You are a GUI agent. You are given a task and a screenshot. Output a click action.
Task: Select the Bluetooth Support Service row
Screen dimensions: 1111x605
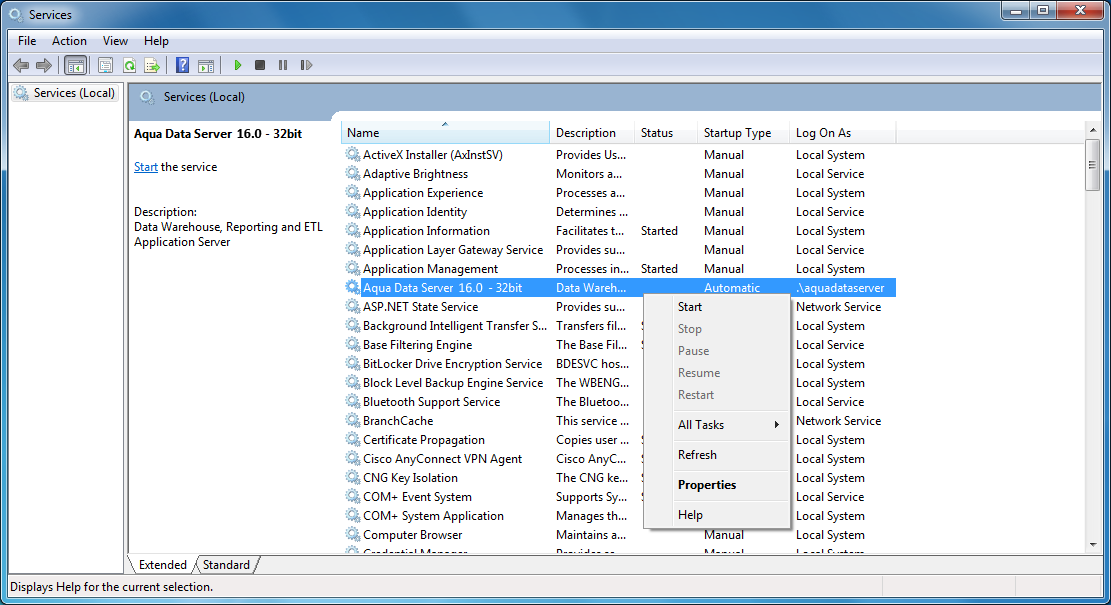coord(619,402)
